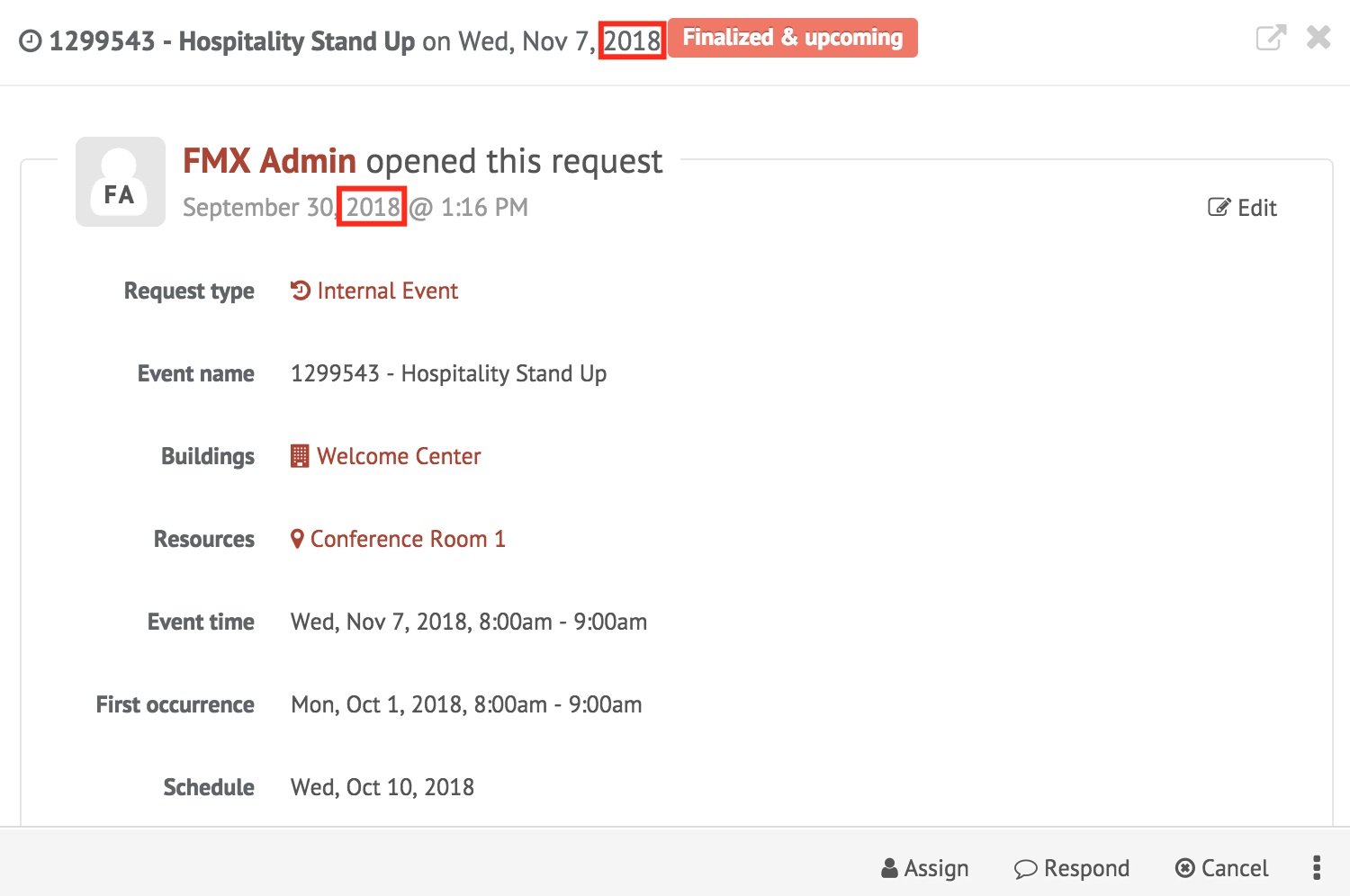Click the clock icon beside request title
Screen dimensions: 1350x896
(31, 42)
